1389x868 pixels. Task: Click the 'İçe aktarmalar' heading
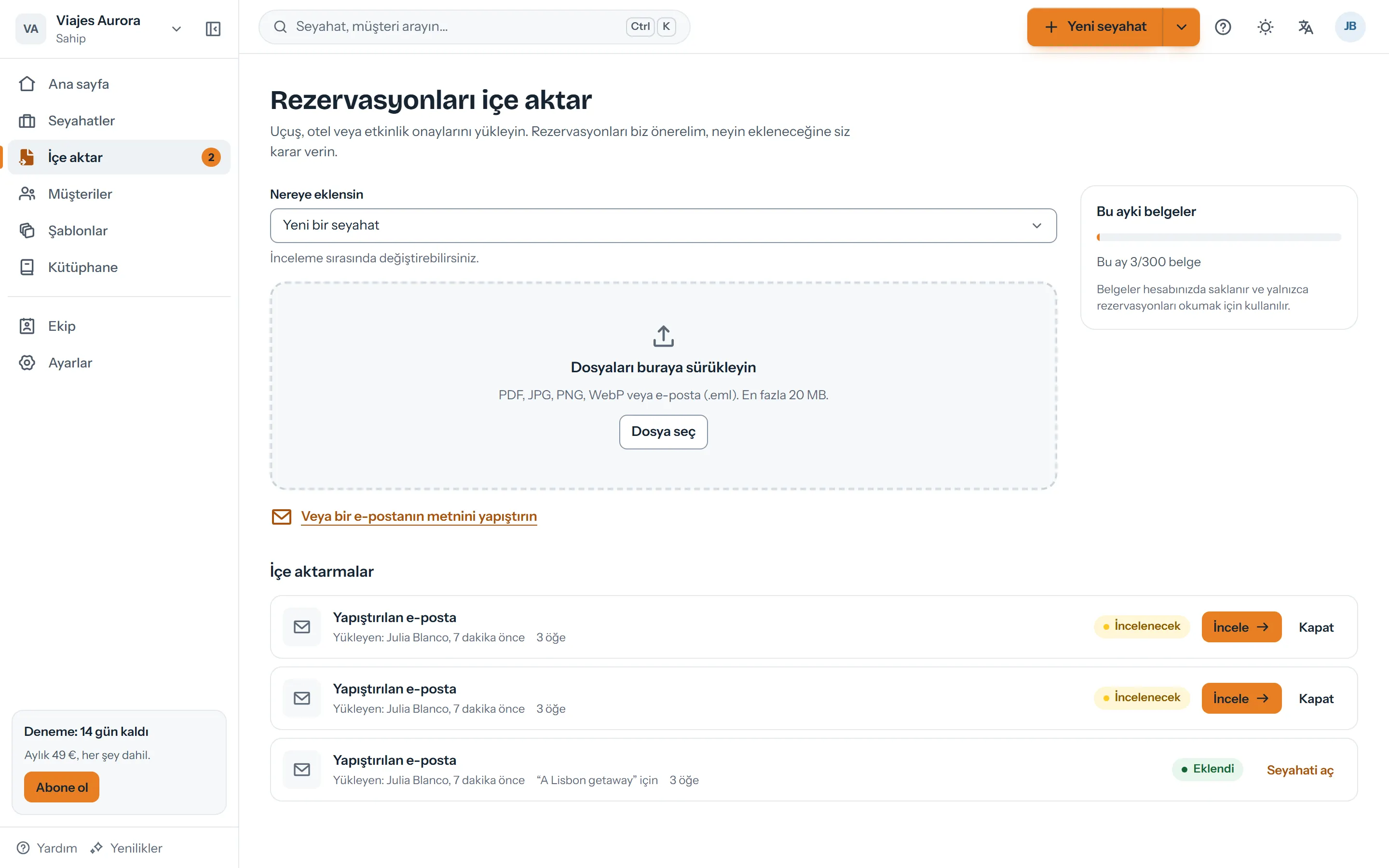(321, 571)
